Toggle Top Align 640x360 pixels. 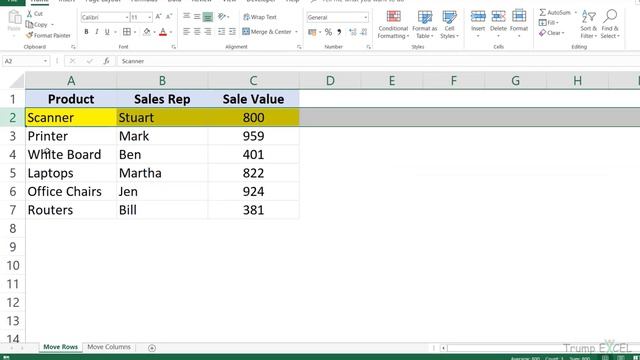[187, 17]
